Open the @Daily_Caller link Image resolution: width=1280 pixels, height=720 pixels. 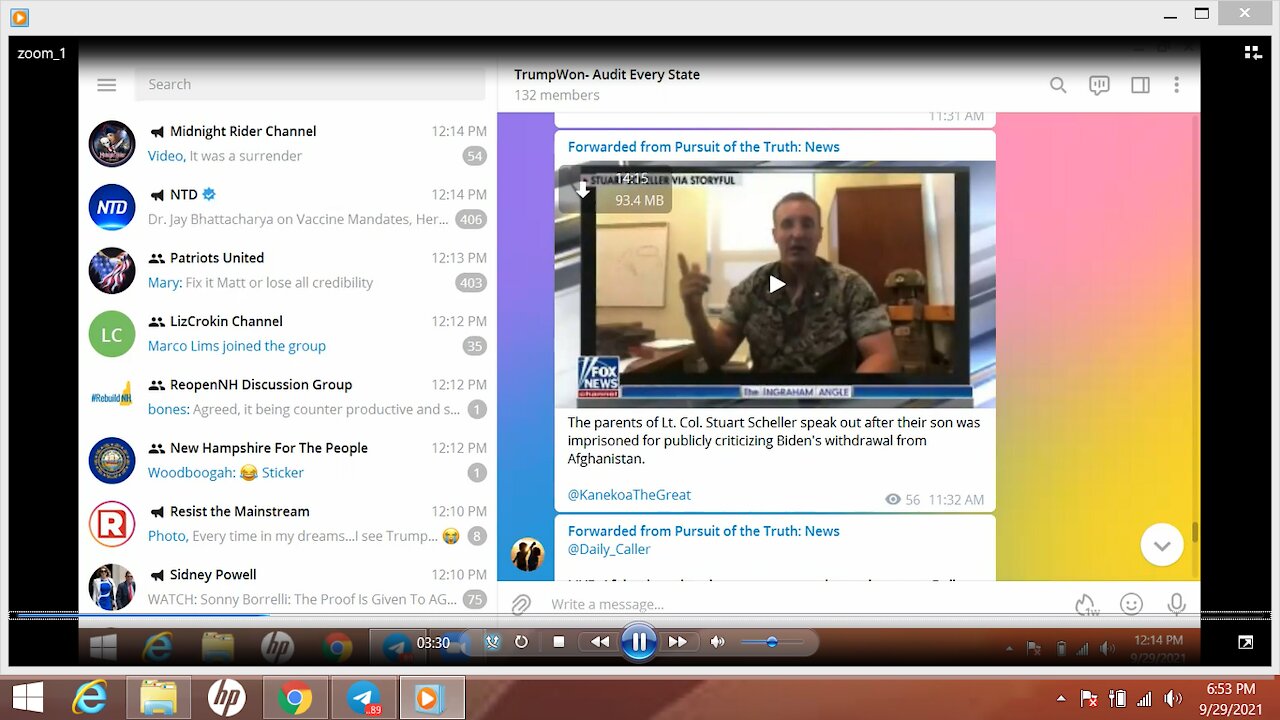coord(609,549)
